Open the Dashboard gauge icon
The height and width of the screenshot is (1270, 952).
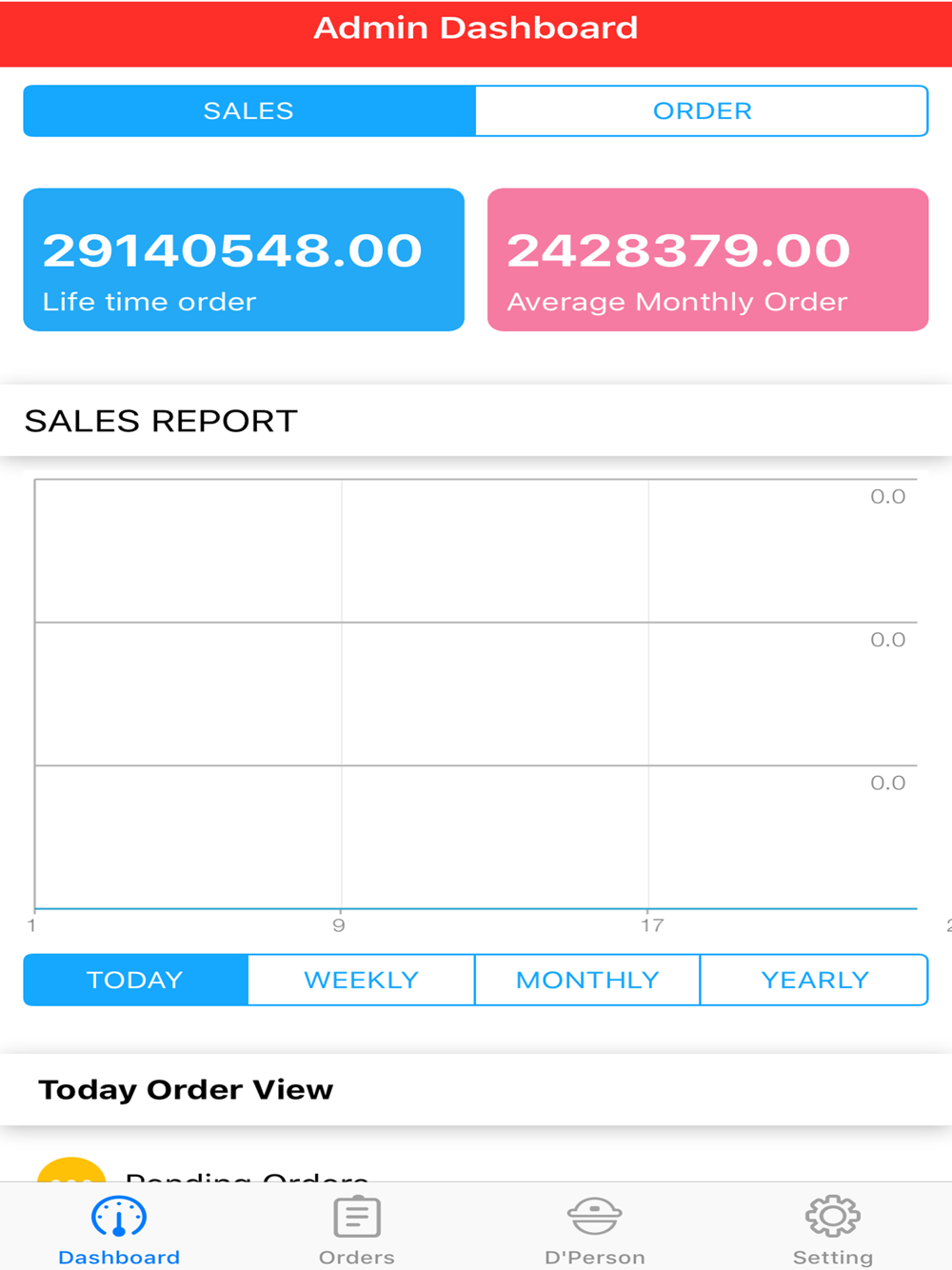[119, 1217]
